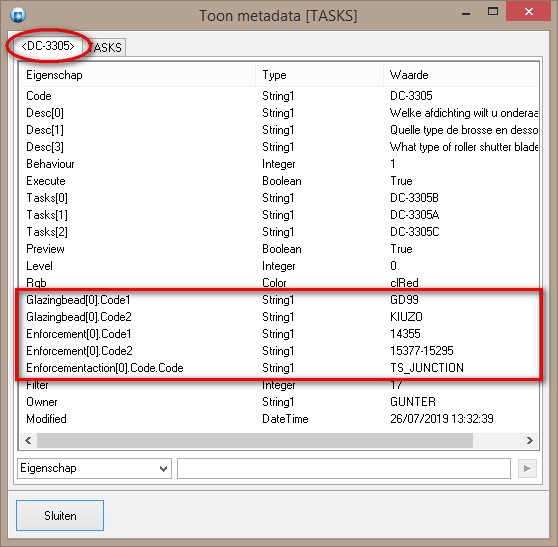Minimize the Toon metadata window
This screenshot has height=547, width=558.
tap(466, 13)
